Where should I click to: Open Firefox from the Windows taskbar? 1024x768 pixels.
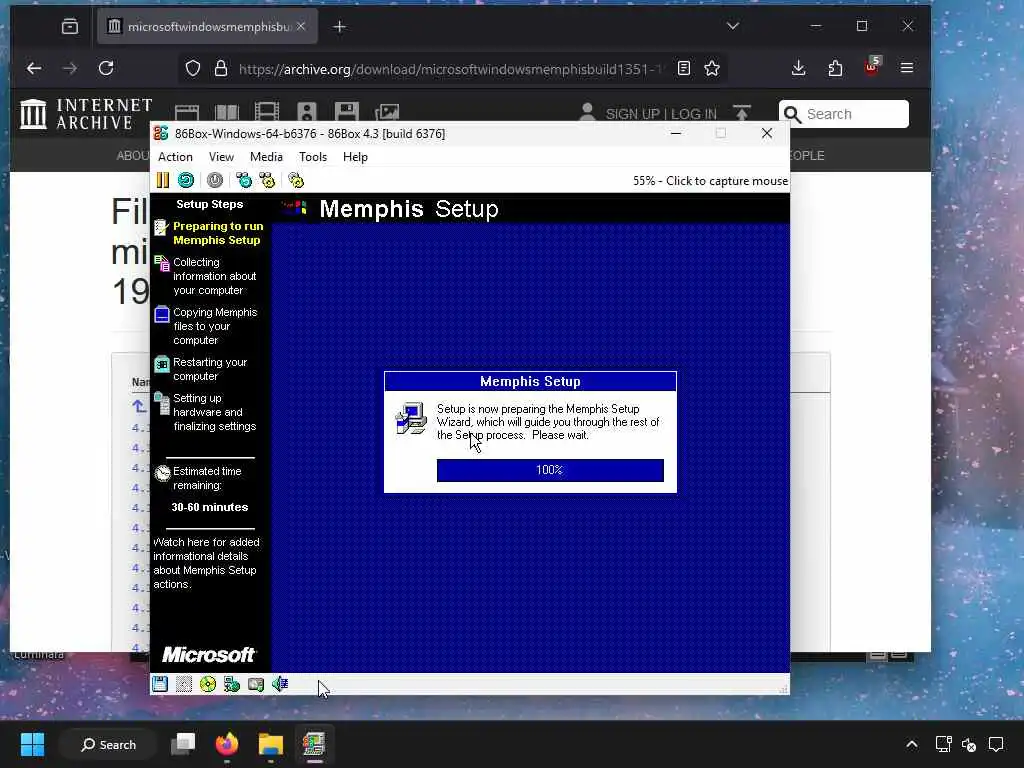(x=227, y=744)
